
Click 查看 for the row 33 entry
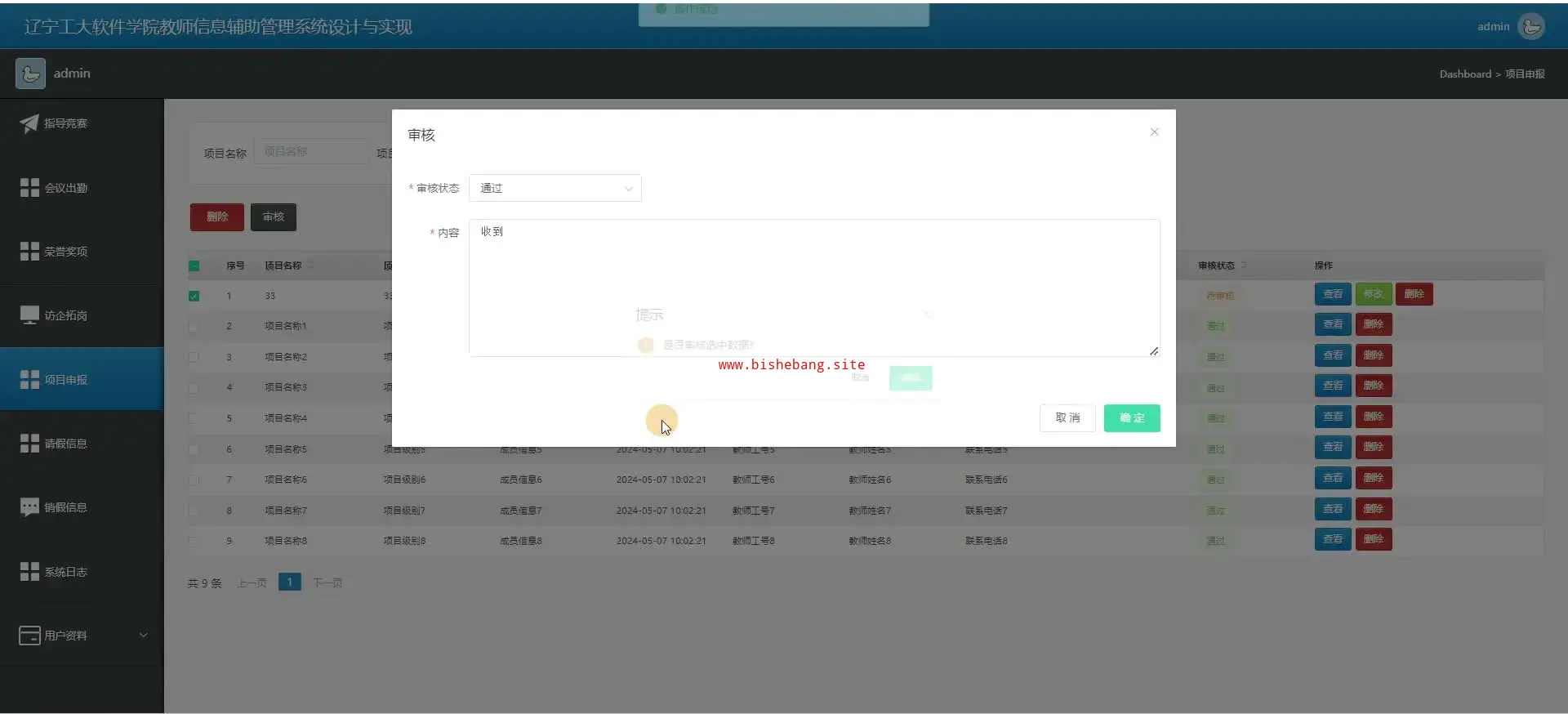tap(1333, 294)
